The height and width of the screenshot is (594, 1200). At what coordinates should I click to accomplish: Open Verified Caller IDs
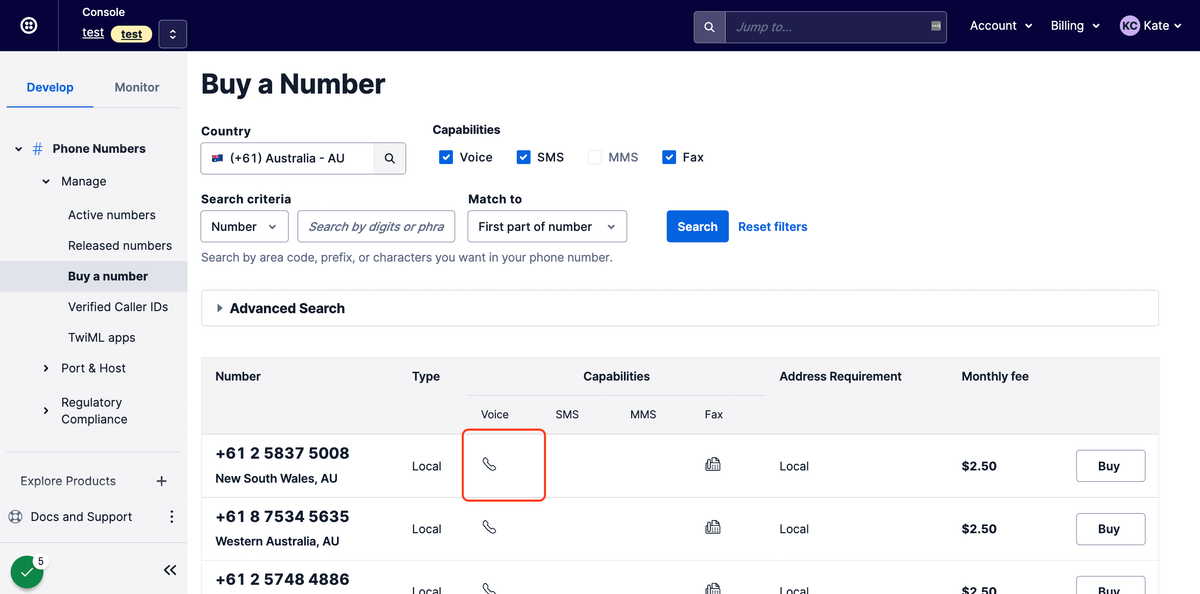(x=118, y=307)
